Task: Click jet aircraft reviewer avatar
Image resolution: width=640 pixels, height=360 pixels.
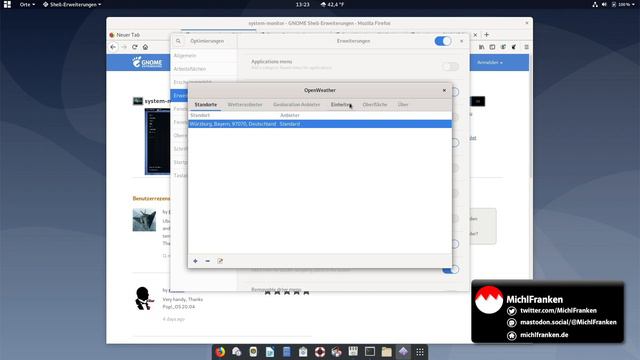Action: pos(144,220)
